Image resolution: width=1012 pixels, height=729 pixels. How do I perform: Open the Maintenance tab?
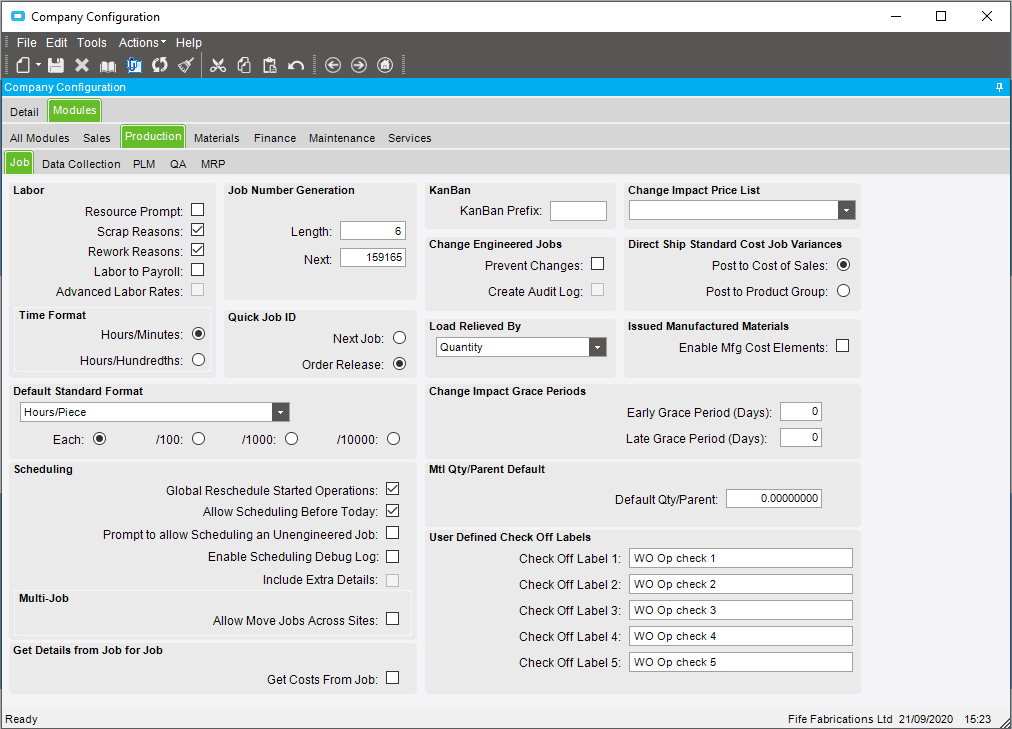pos(342,138)
